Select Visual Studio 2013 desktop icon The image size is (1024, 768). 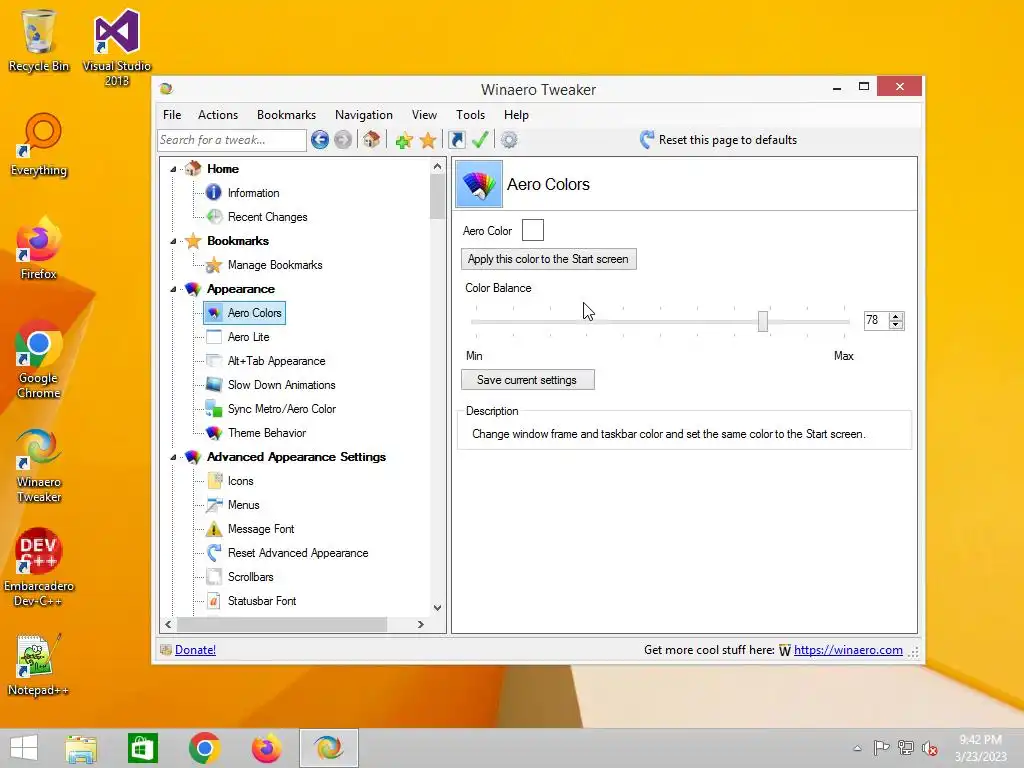pyautogui.click(x=117, y=48)
